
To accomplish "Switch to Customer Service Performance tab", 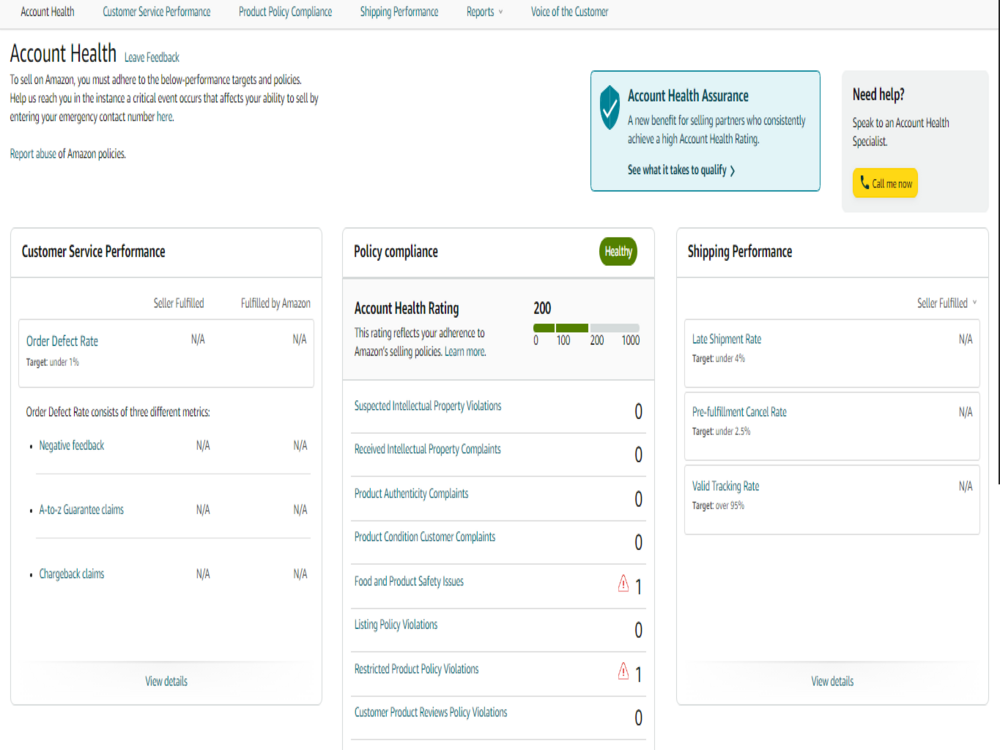I will [x=156, y=11].
